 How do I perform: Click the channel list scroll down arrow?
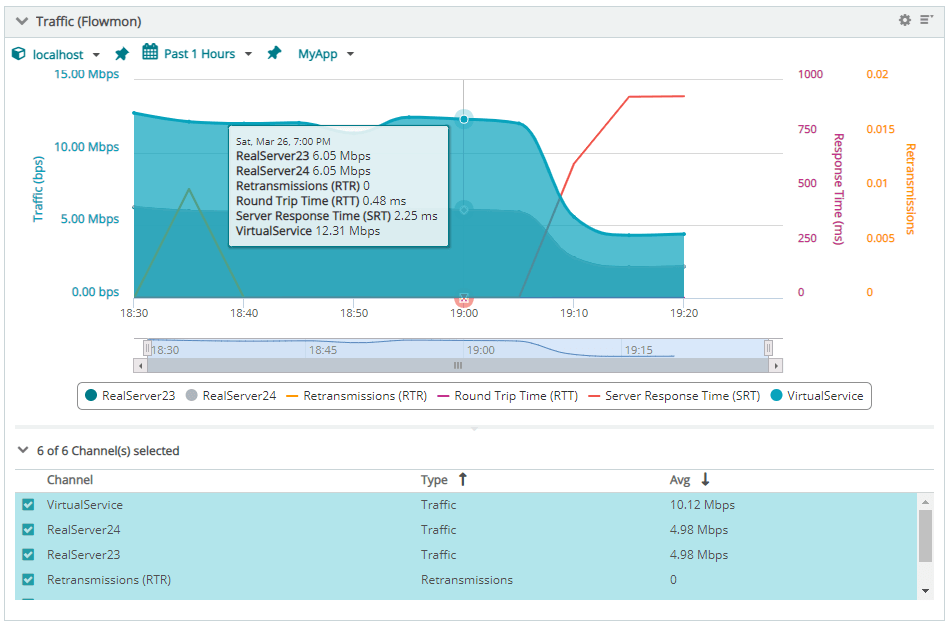tap(925, 591)
